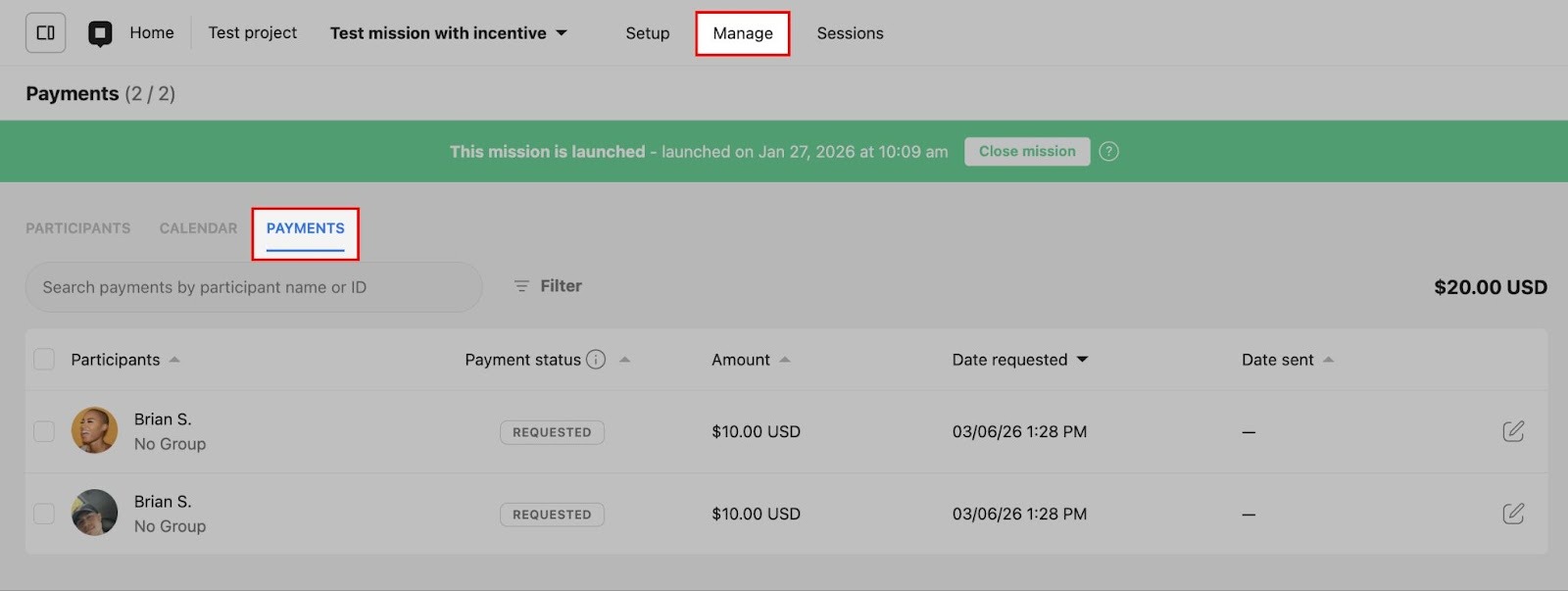This screenshot has width=1568, height=591.
Task: Toggle the select-all checkbox in table header
Action: coord(44,360)
